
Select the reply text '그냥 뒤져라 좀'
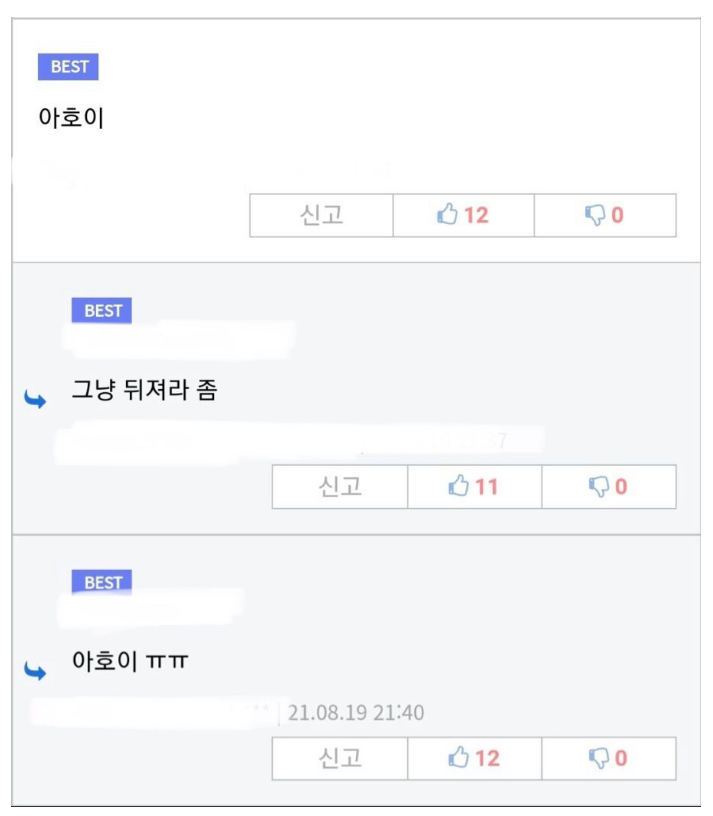144,390
